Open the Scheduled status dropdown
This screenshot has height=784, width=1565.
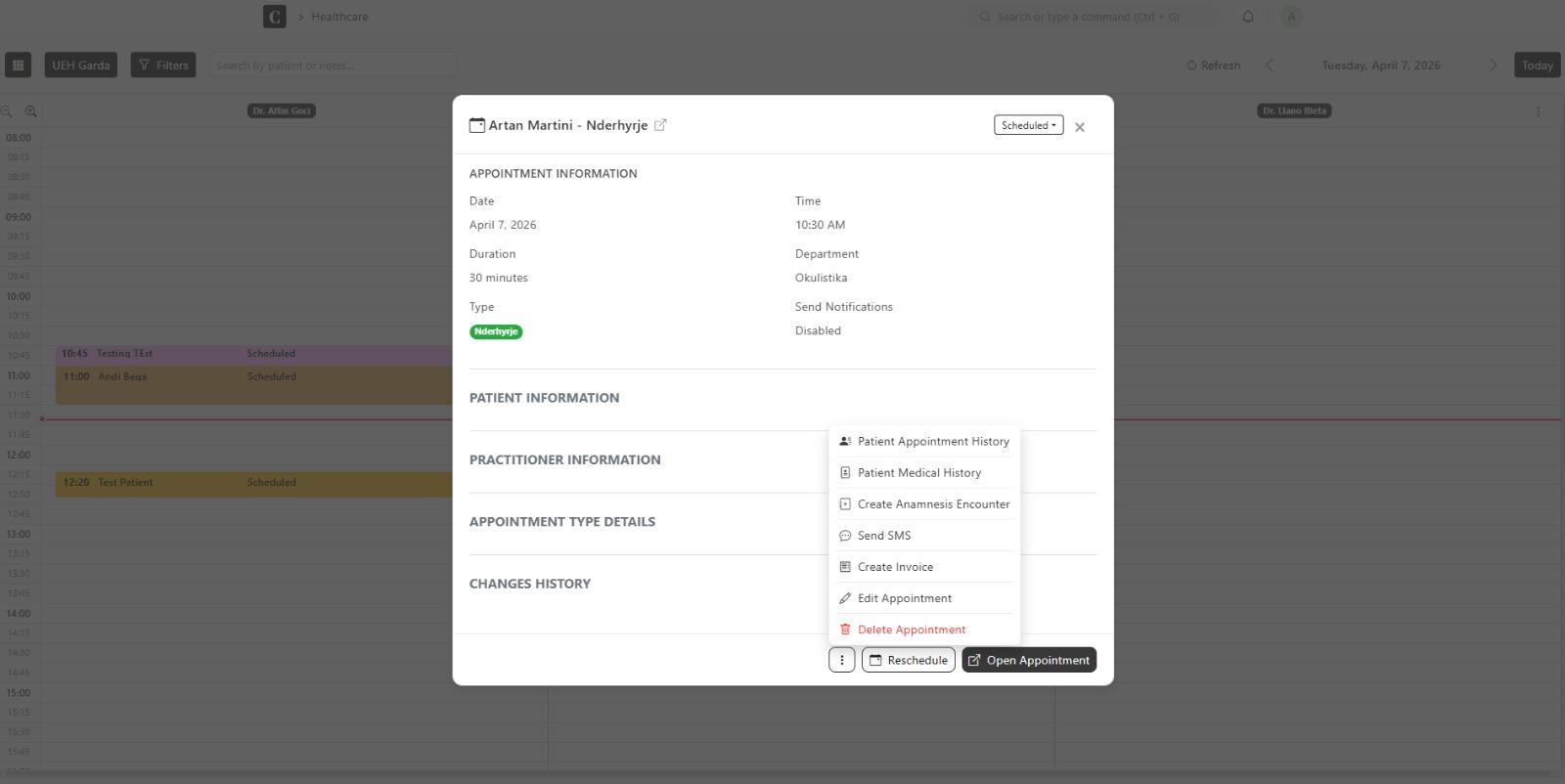pyautogui.click(x=1028, y=125)
